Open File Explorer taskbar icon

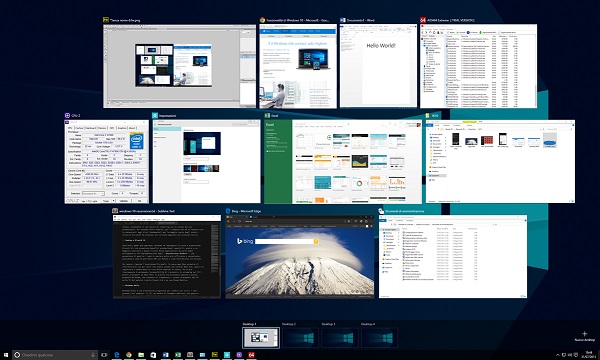(141, 355)
